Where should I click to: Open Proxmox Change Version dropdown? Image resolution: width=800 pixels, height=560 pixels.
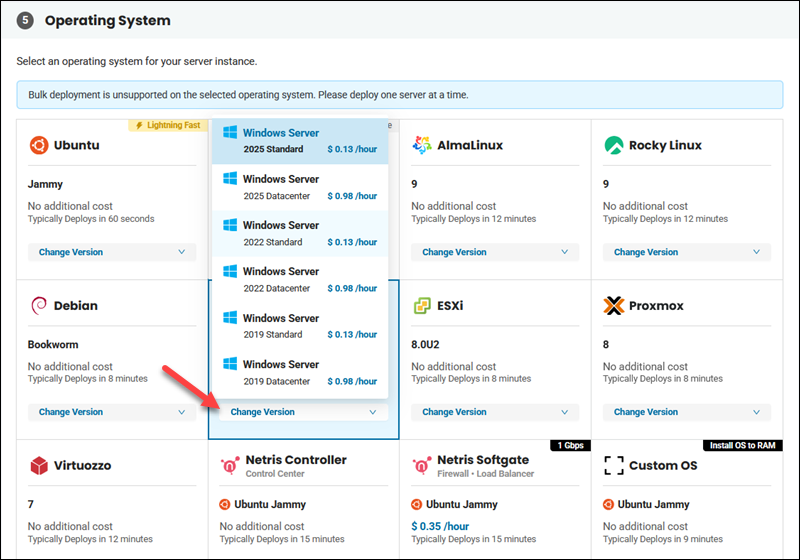tap(687, 412)
